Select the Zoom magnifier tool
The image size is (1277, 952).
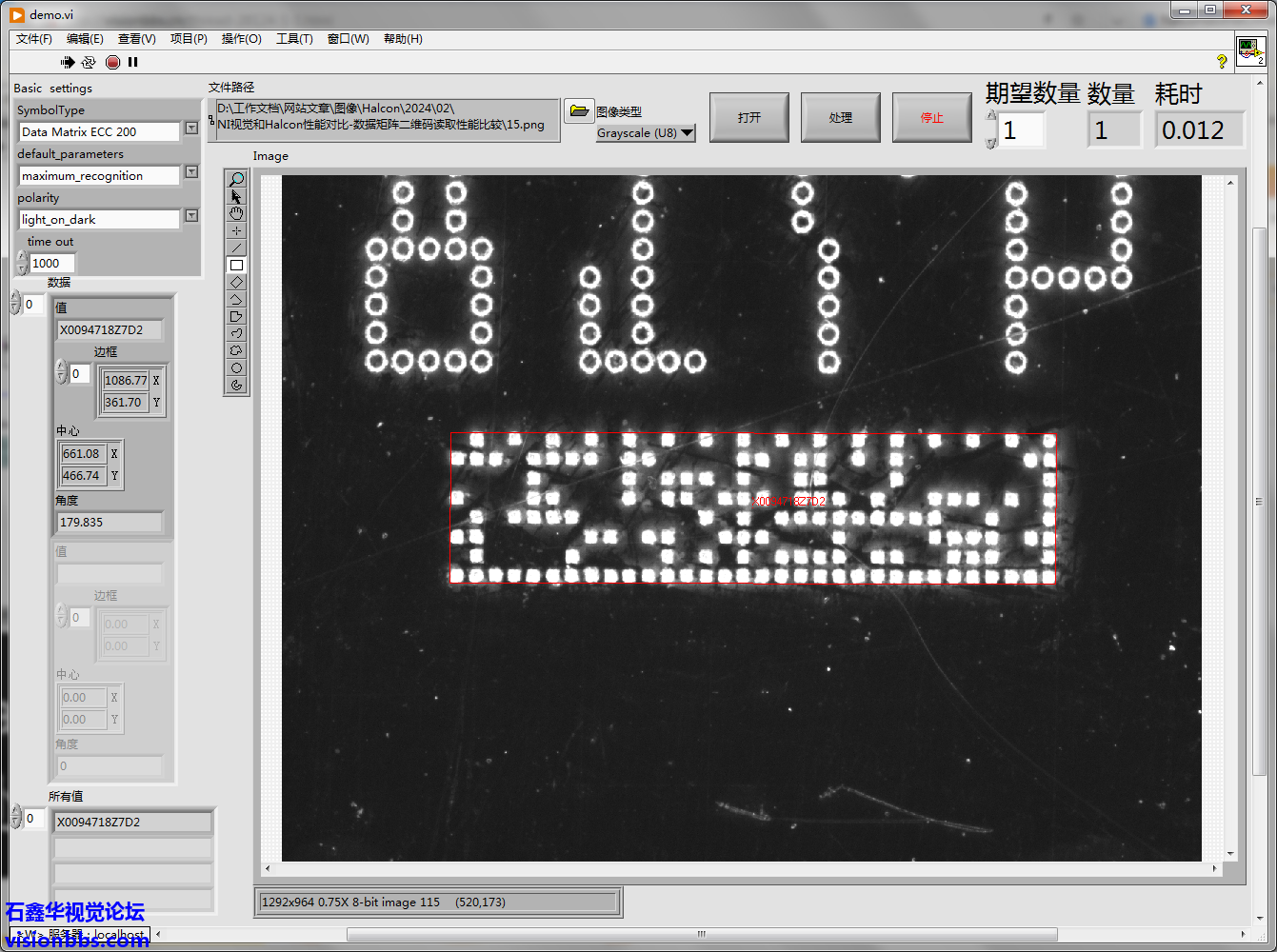coord(236,179)
